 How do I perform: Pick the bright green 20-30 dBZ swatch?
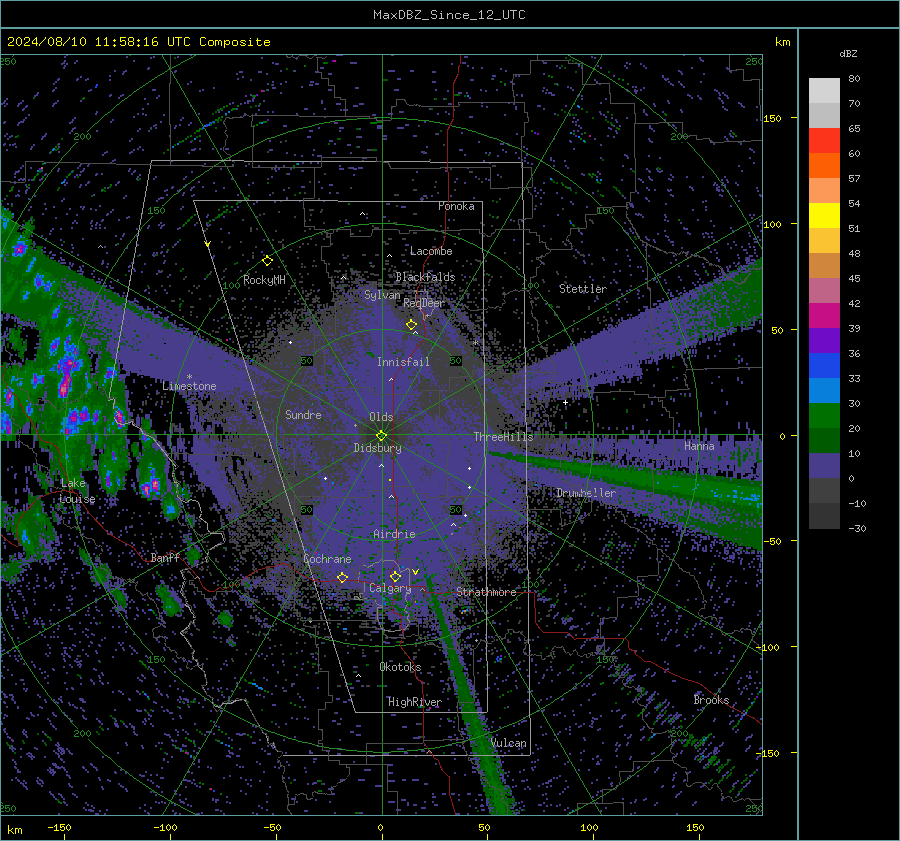pos(824,416)
